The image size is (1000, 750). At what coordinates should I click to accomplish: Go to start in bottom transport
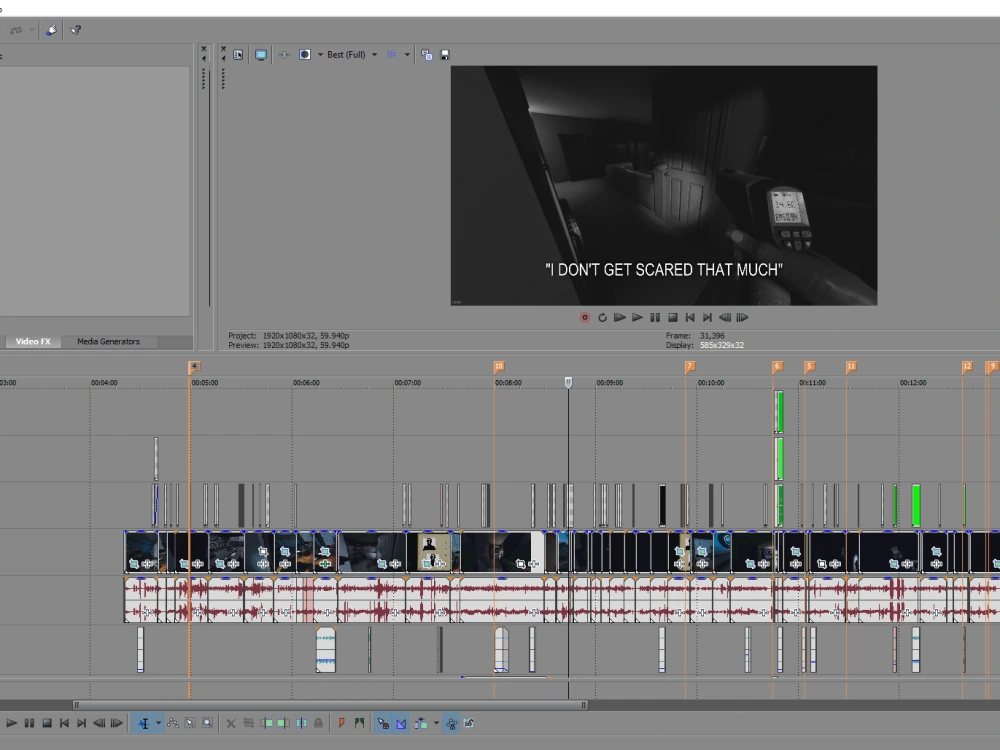pos(64,723)
